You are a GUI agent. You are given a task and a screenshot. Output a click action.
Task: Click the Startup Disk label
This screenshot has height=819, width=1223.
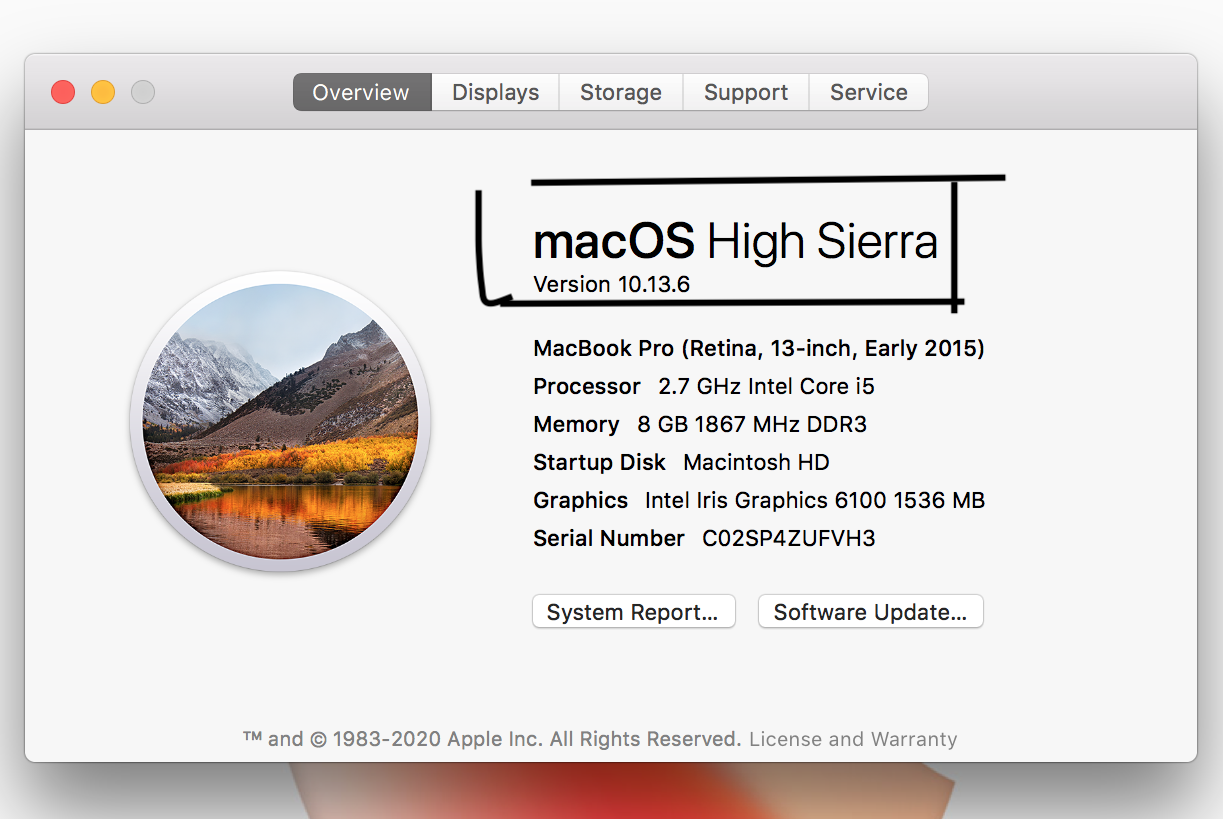click(600, 462)
